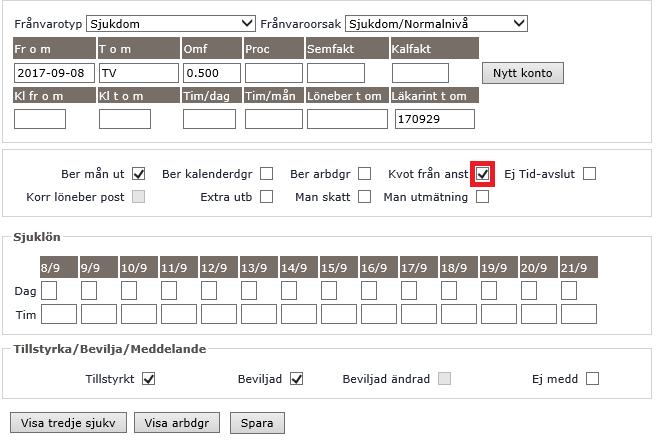Check the Dag box for 15/9
This screenshot has width=656, height=445.
(x=329, y=291)
